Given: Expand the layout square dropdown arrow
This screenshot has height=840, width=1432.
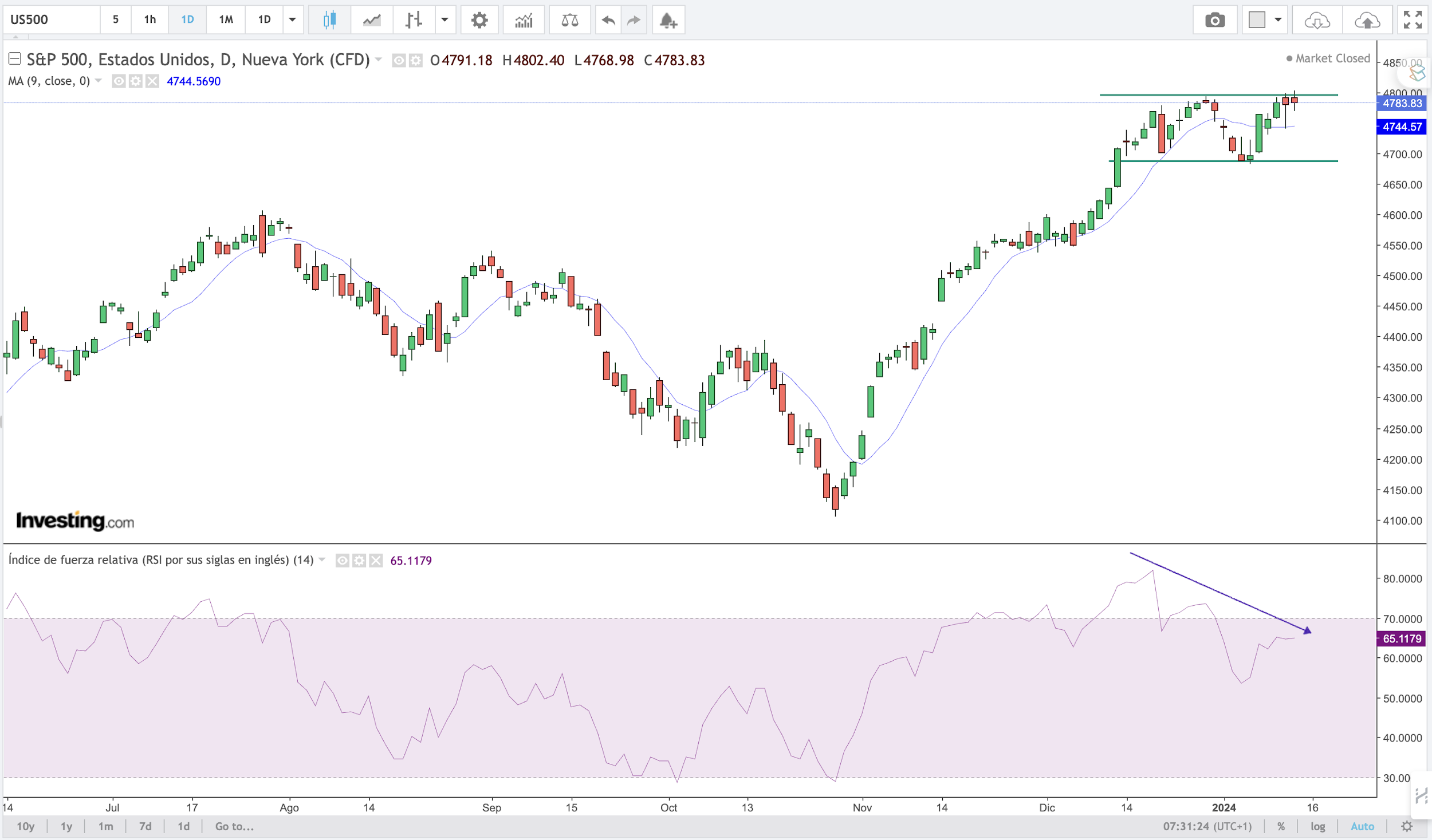Looking at the screenshot, I should (1278, 20).
